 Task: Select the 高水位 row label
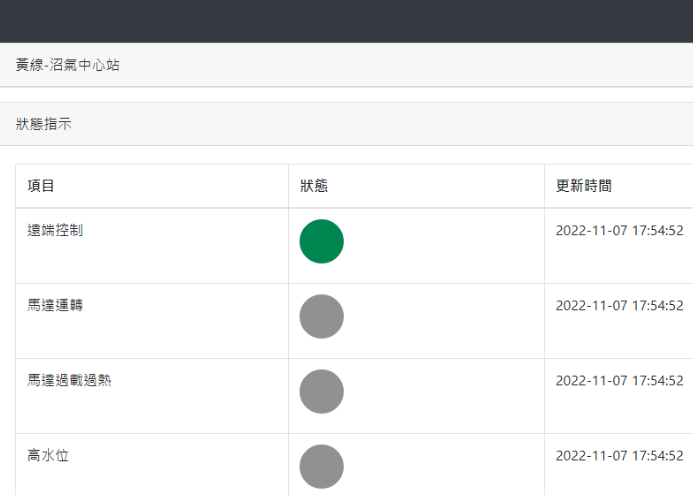pyautogui.click(x=48, y=456)
